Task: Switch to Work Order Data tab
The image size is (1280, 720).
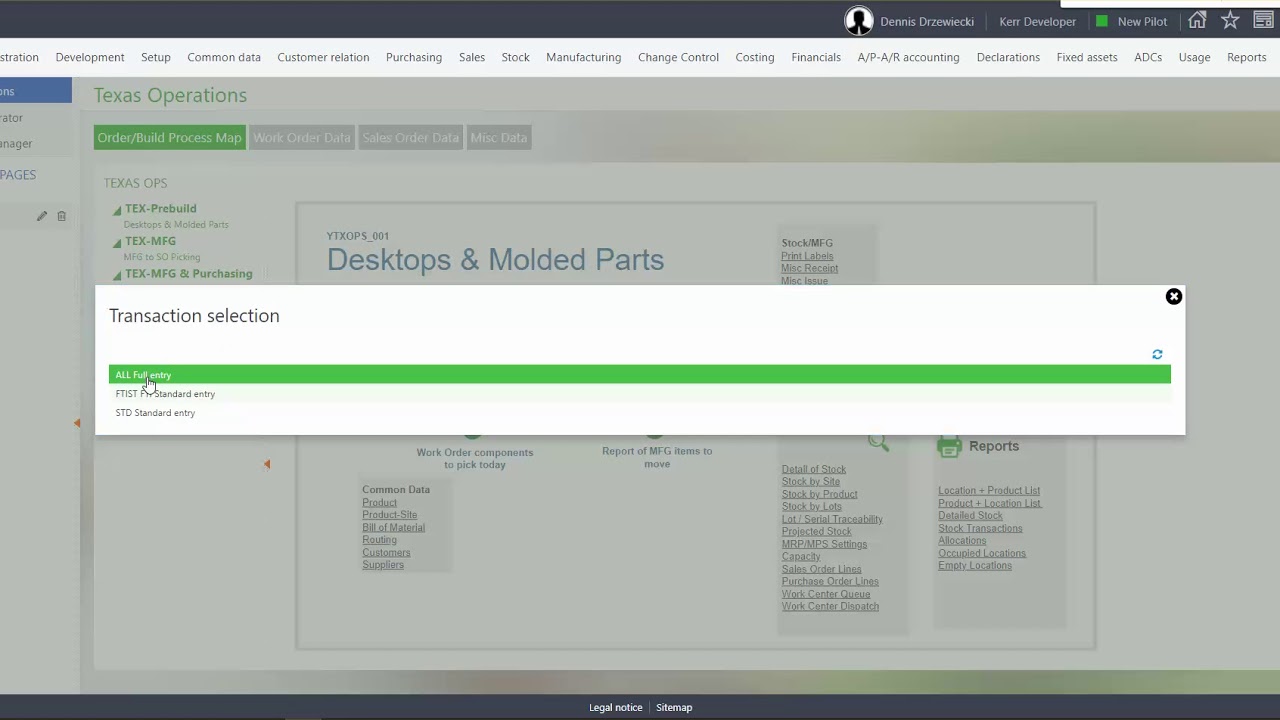Action: (x=301, y=137)
